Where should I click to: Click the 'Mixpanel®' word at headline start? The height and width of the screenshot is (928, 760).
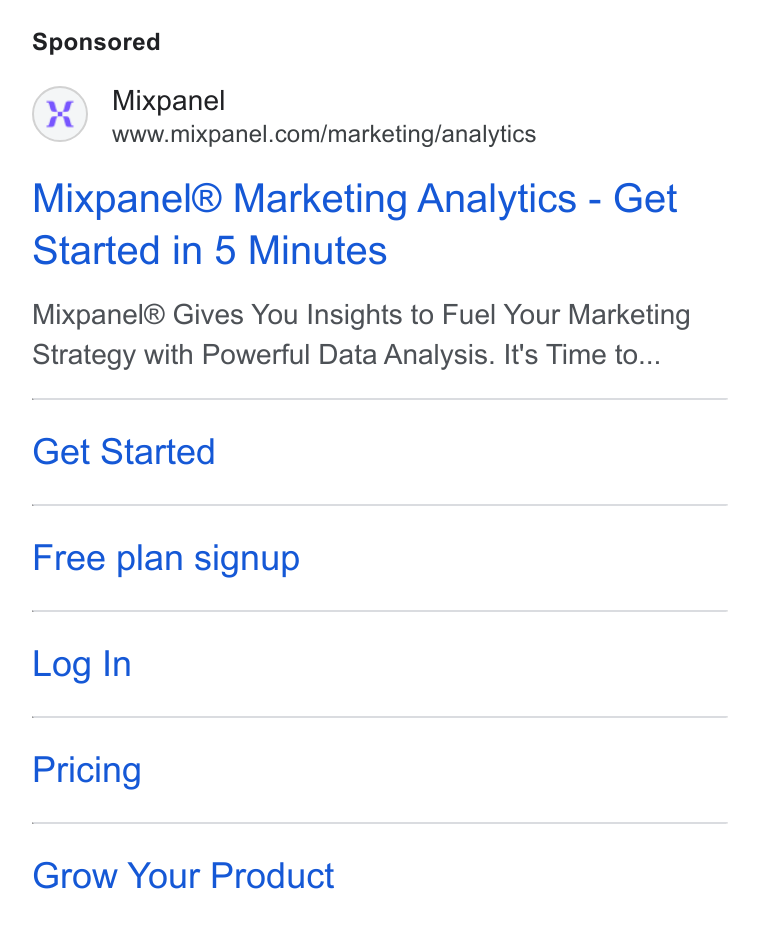coord(127,198)
